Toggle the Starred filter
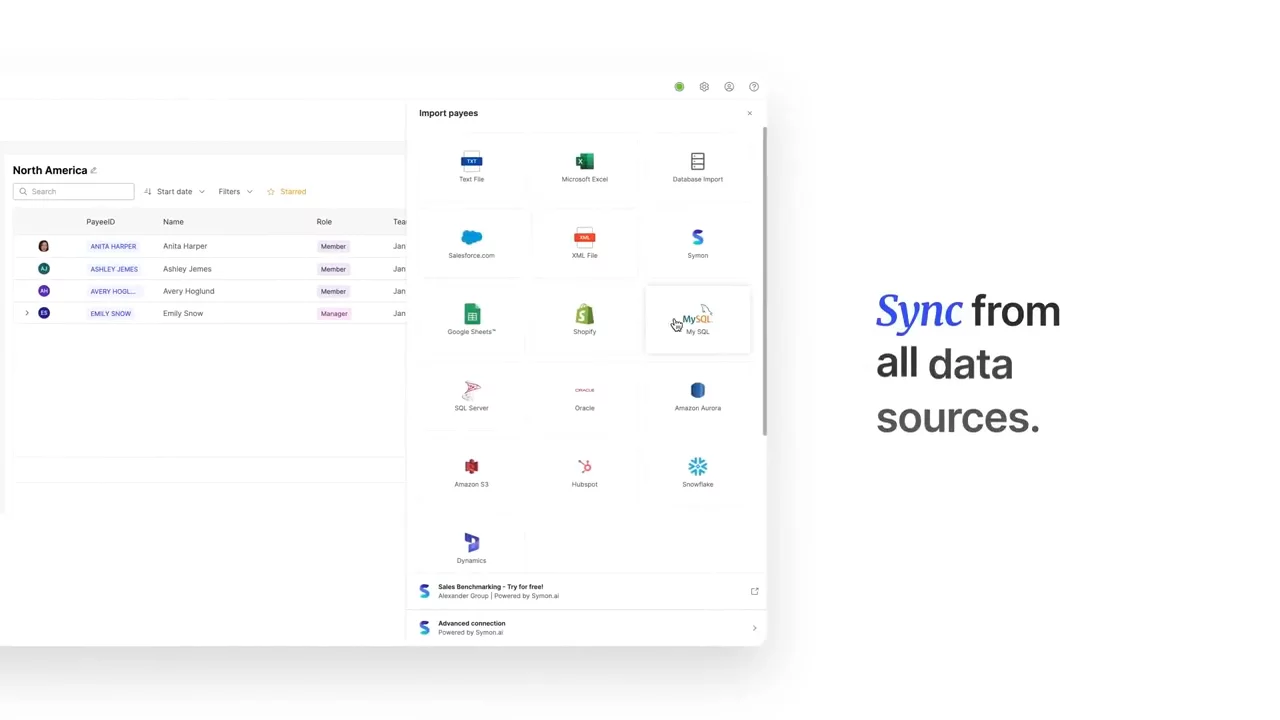Viewport: 1280px width, 720px height. point(287,192)
